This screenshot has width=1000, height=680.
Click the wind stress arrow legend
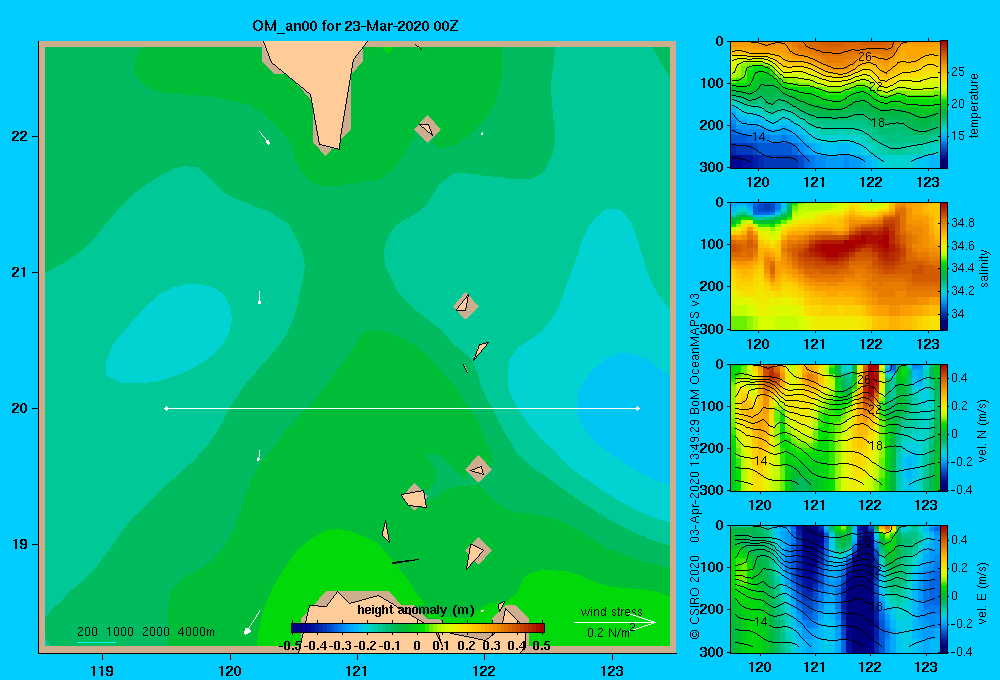click(615, 623)
